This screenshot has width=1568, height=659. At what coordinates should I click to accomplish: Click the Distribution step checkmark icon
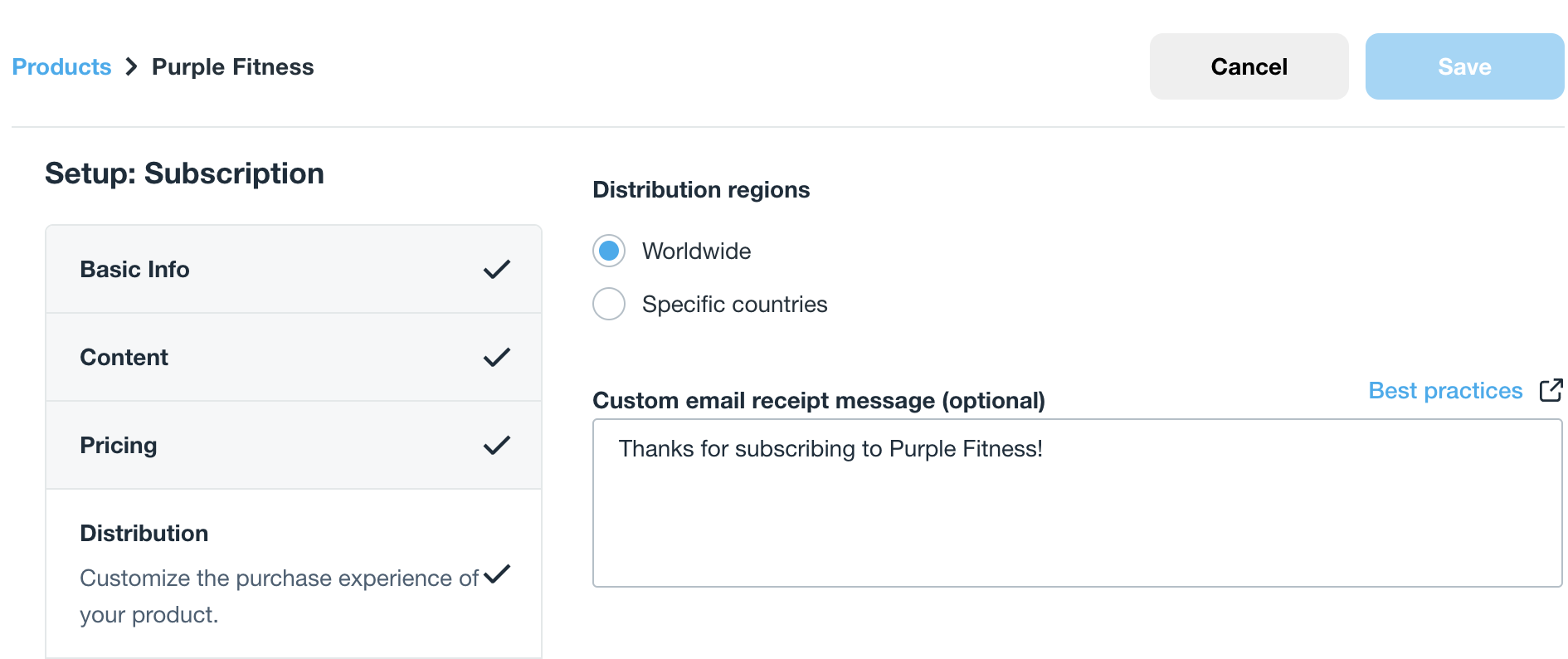(496, 574)
